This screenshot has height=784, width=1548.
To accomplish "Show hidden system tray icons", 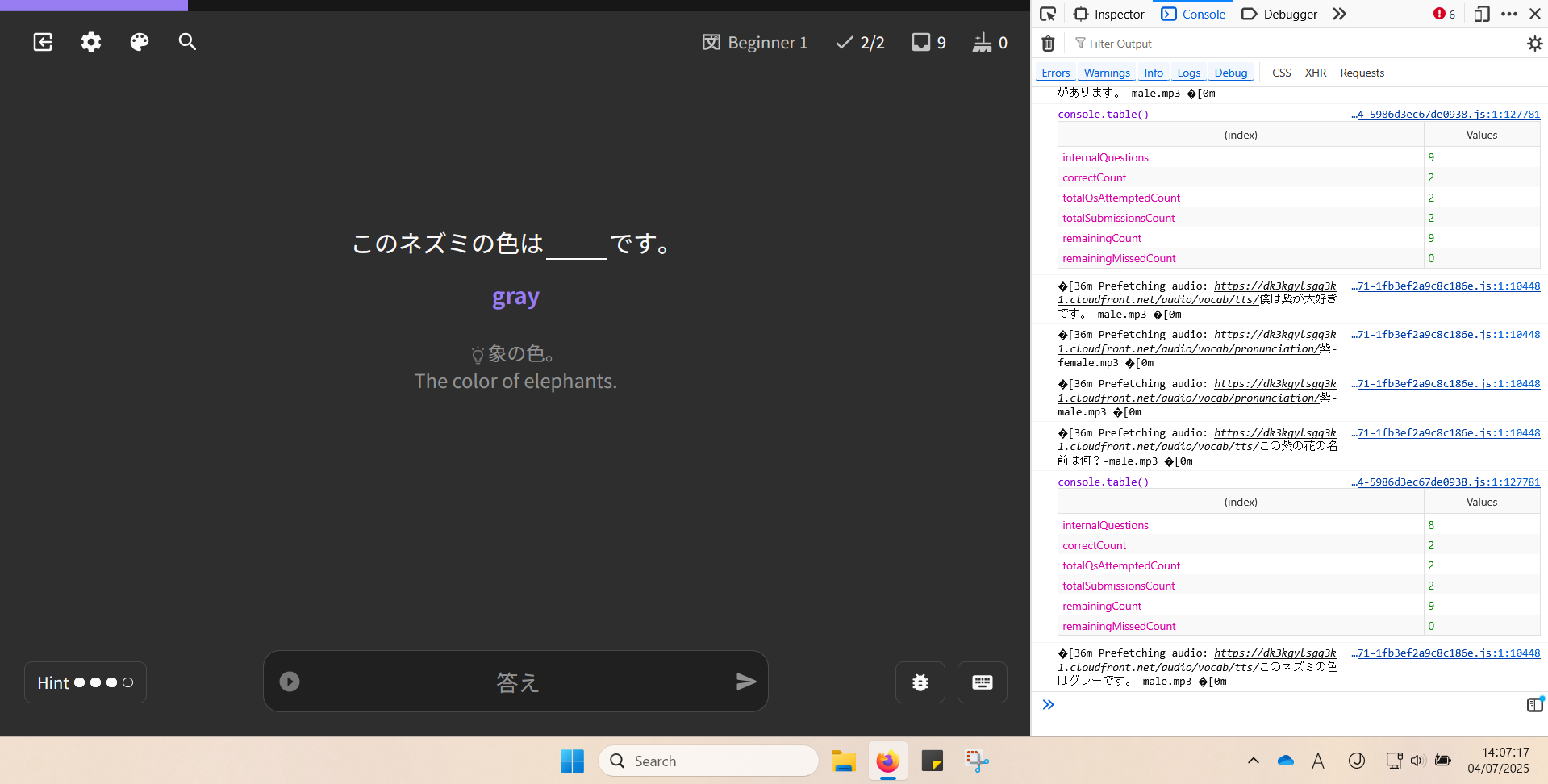I will pos(1254,761).
